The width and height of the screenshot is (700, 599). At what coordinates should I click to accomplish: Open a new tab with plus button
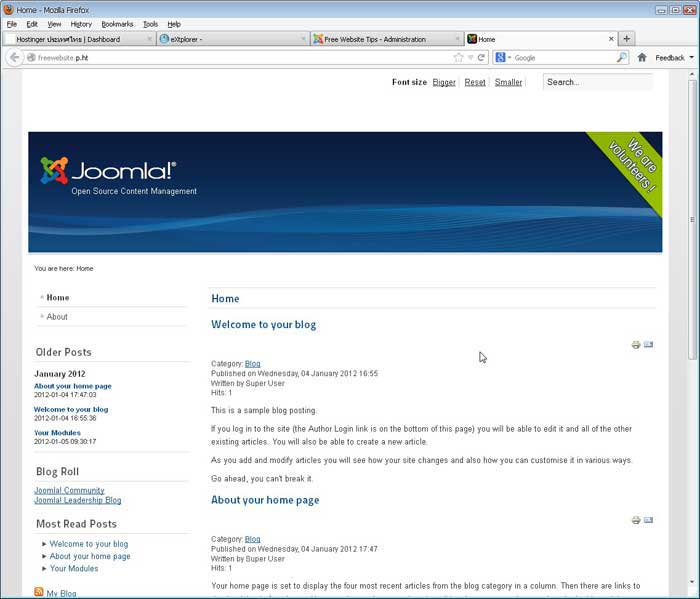click(626, 39)
